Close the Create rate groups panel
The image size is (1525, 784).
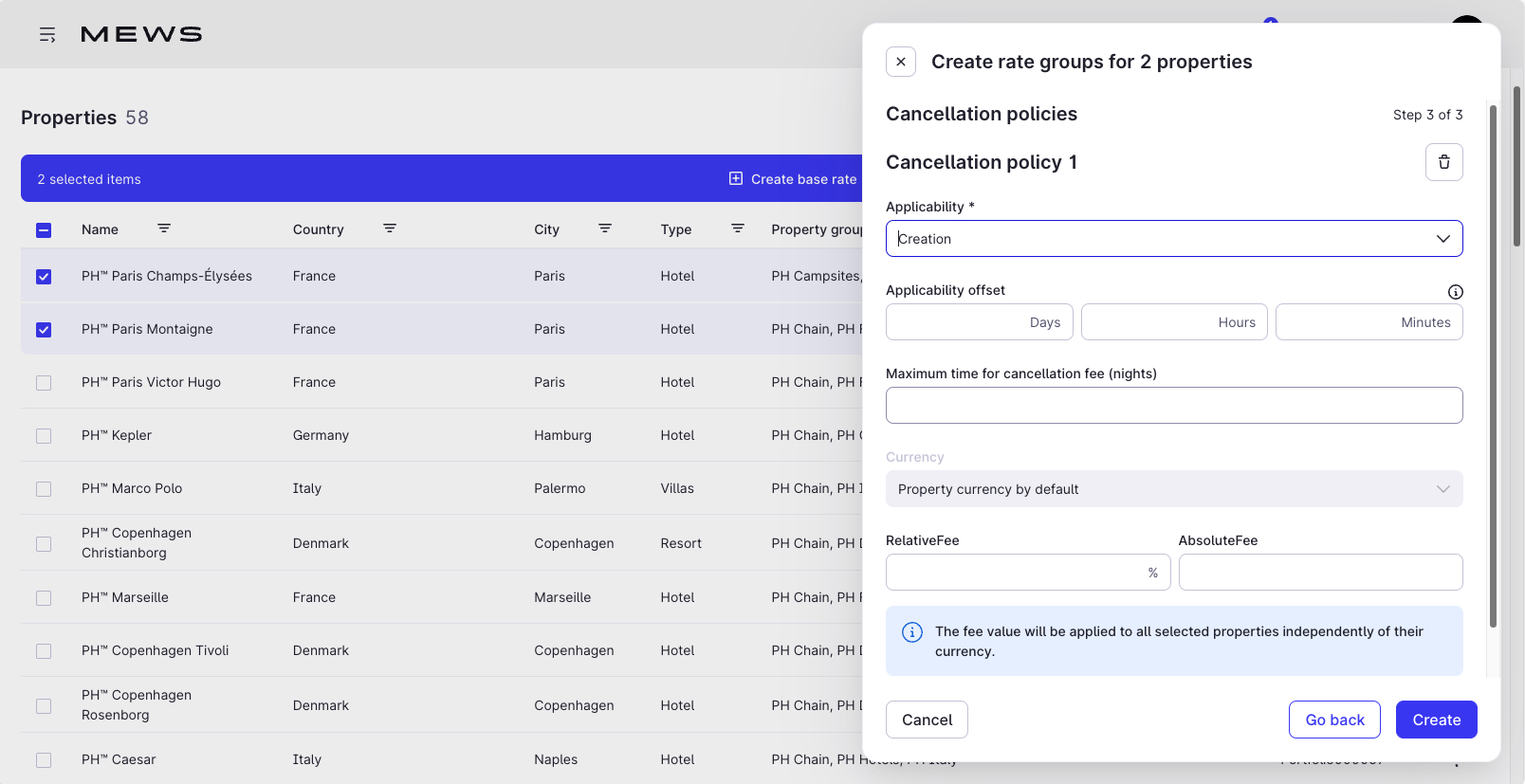point(901,62)
